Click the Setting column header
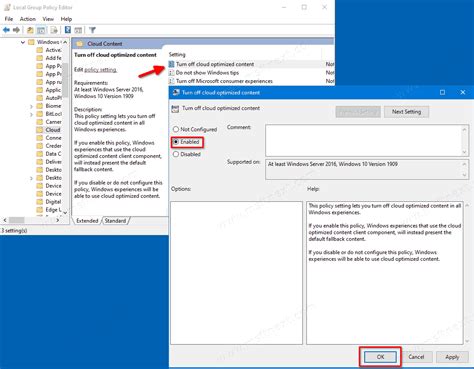Screen dimensions: 474x369 click(x=177, y=54)
